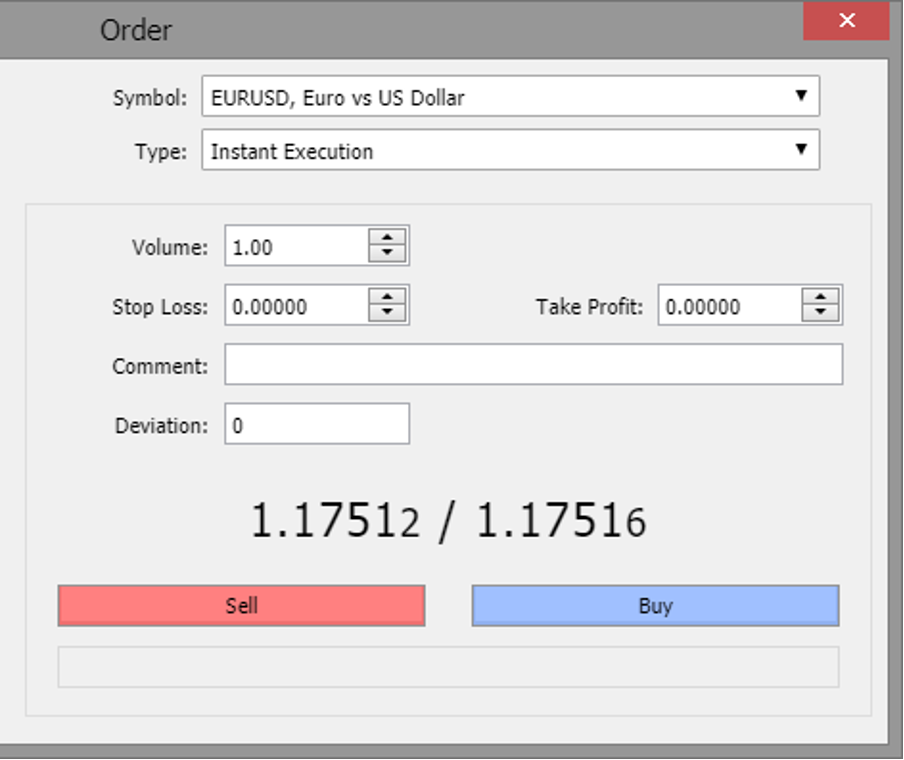Expand the Type dropdown showing Instant Execution
The width and height of the screenshot is (904, 760).
pos(510,151)
